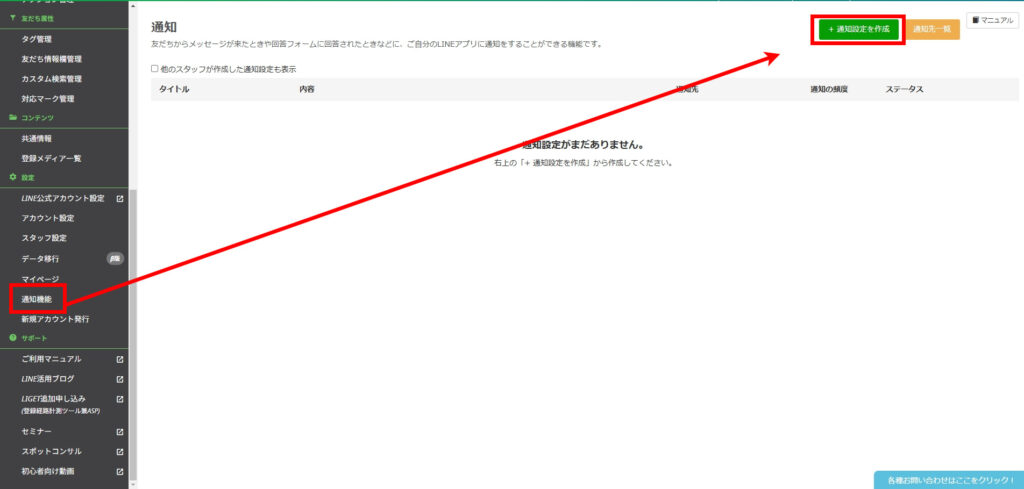The height and width of the screenshot is (489, 1024).
Task: Open タグ管理 from the sidebar
Action: tap(37, 39)
